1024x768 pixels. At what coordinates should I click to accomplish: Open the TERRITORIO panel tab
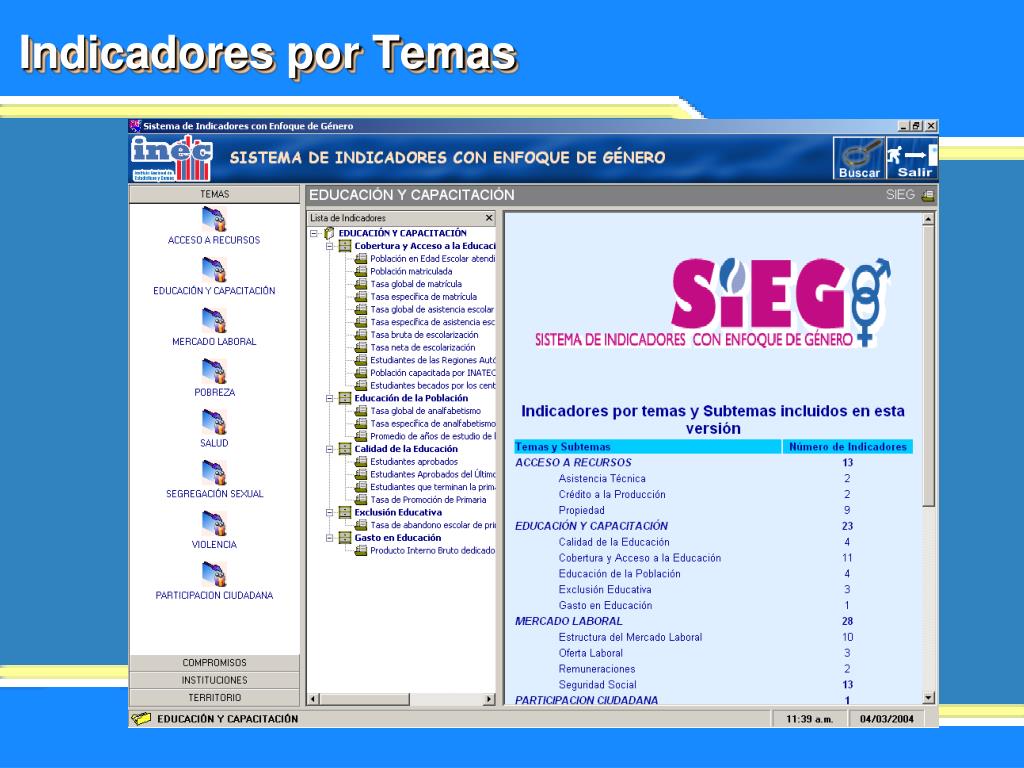pos(214,698)
